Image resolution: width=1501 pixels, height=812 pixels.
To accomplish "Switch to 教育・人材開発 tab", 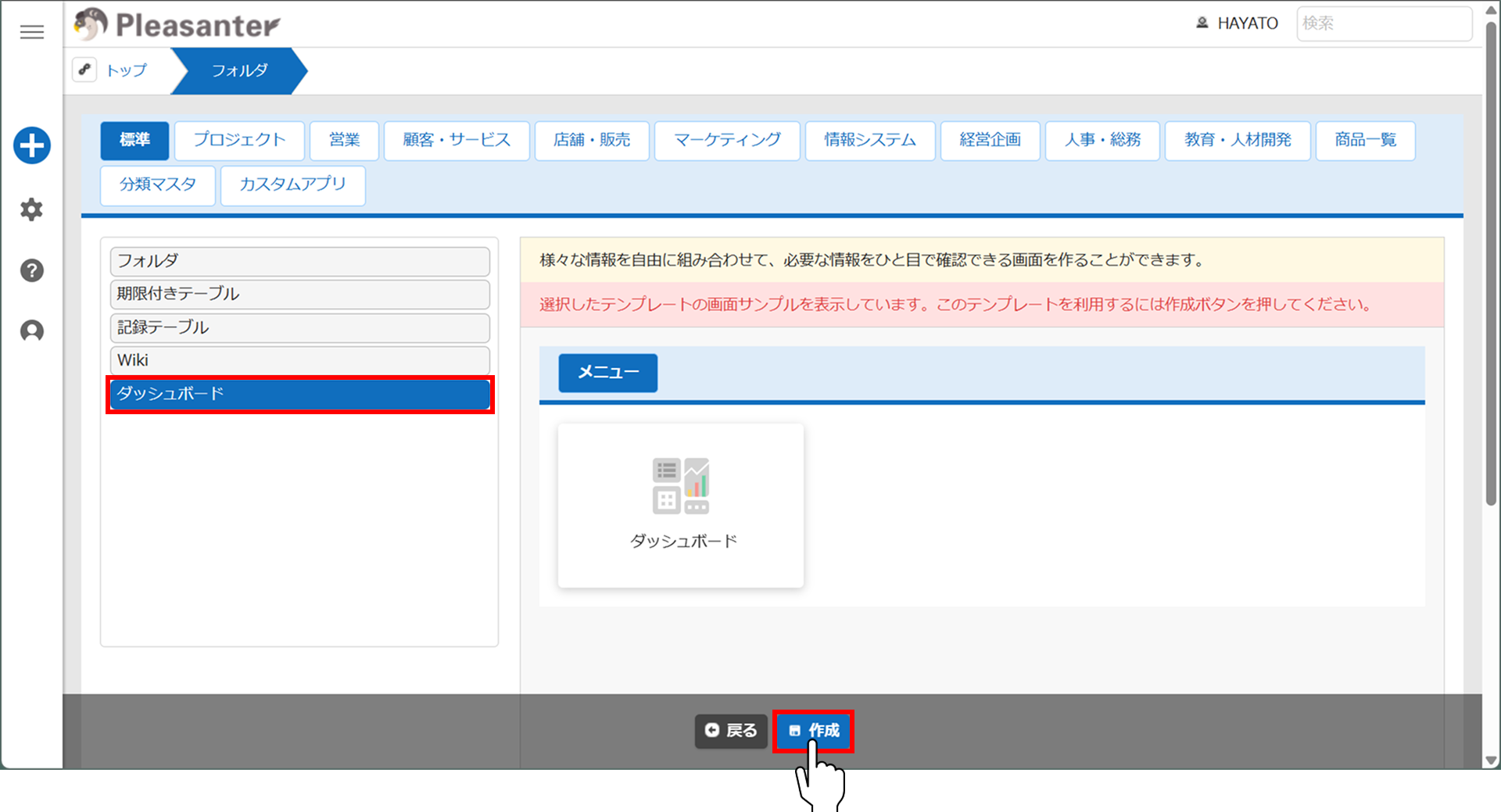I will point(1238,141).
